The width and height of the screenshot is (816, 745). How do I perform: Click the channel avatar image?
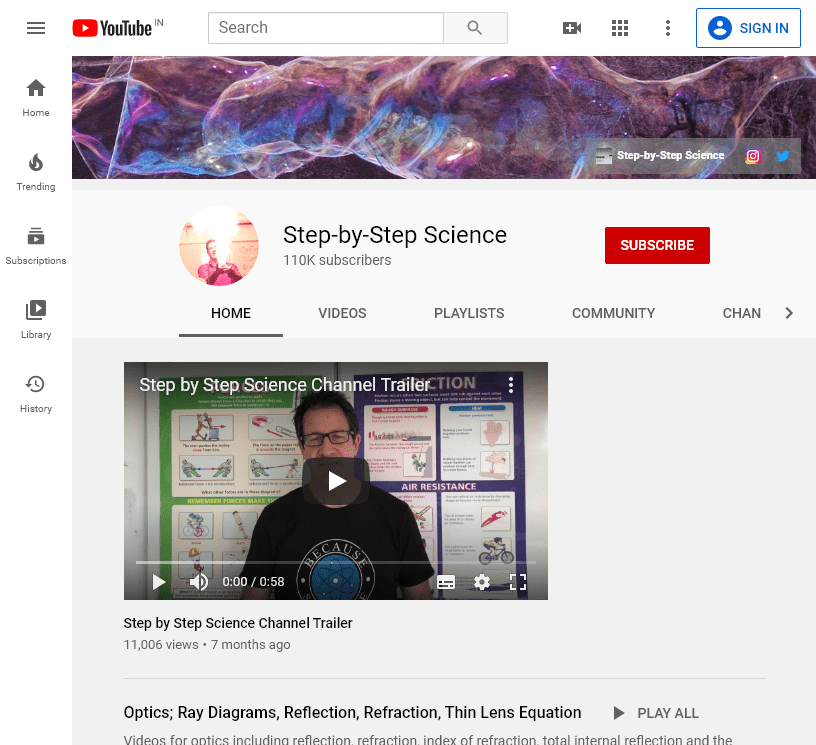coord(219,246)
